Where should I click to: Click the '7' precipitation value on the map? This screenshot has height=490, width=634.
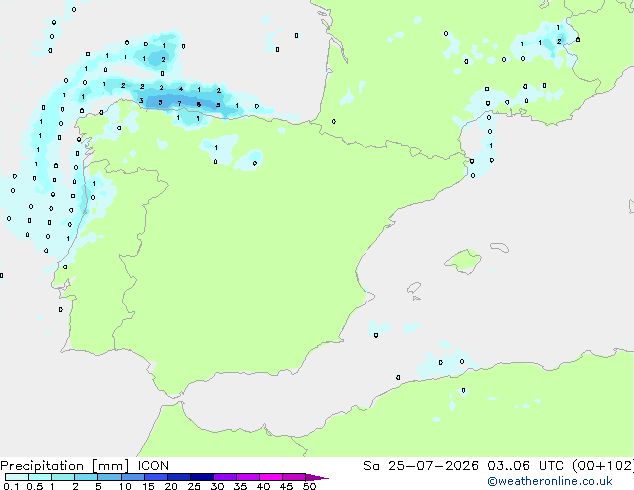coord(180,104)
